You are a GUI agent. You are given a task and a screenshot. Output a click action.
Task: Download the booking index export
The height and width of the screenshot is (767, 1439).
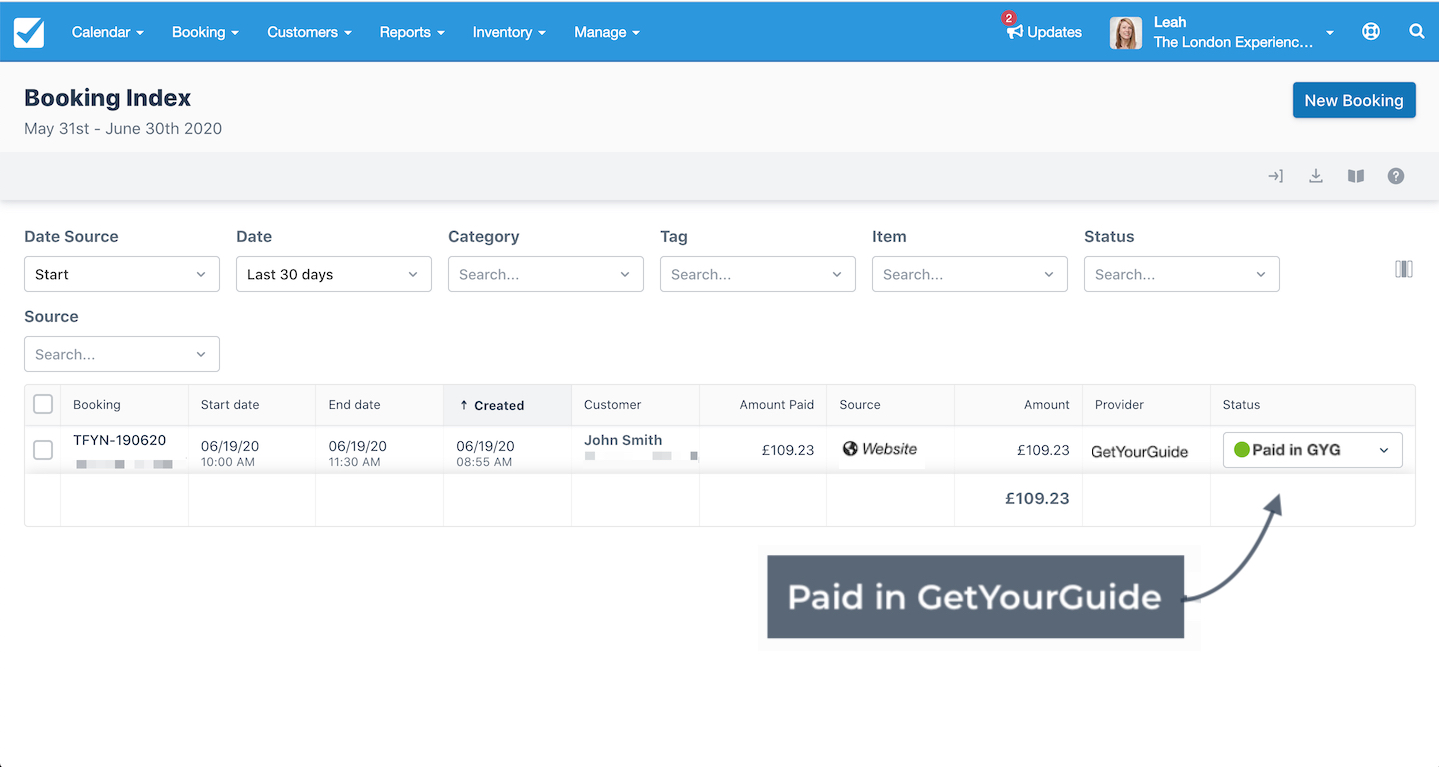pos(1316,176)
